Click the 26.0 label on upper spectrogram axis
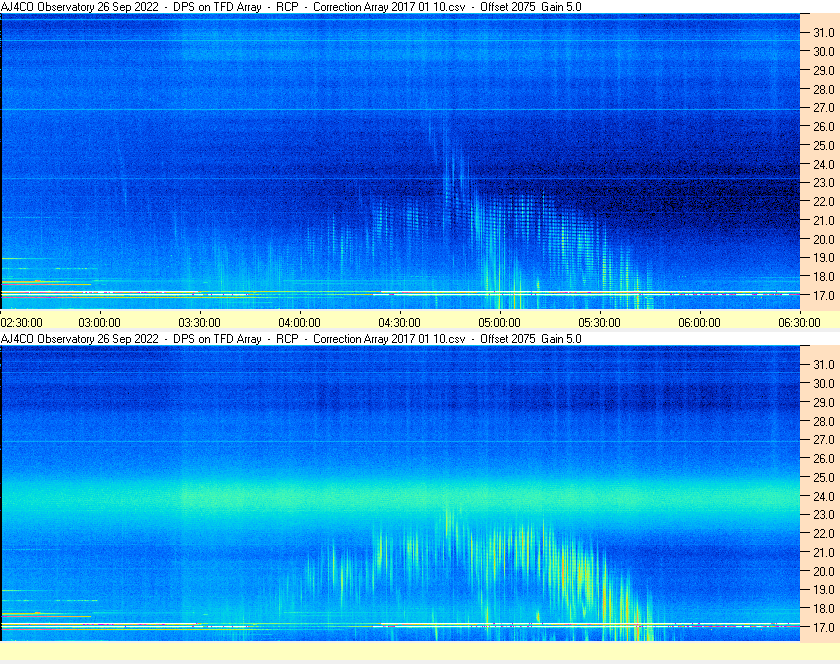This screenshot has height=664, width=840. point(824,126)
